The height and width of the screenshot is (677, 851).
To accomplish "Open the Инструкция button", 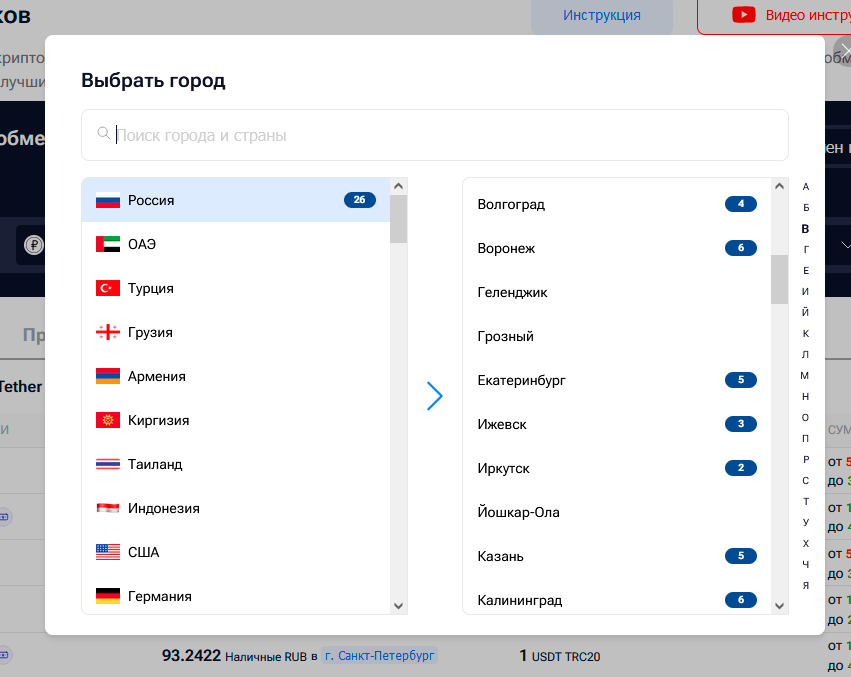I will click(x=601, y=15).
